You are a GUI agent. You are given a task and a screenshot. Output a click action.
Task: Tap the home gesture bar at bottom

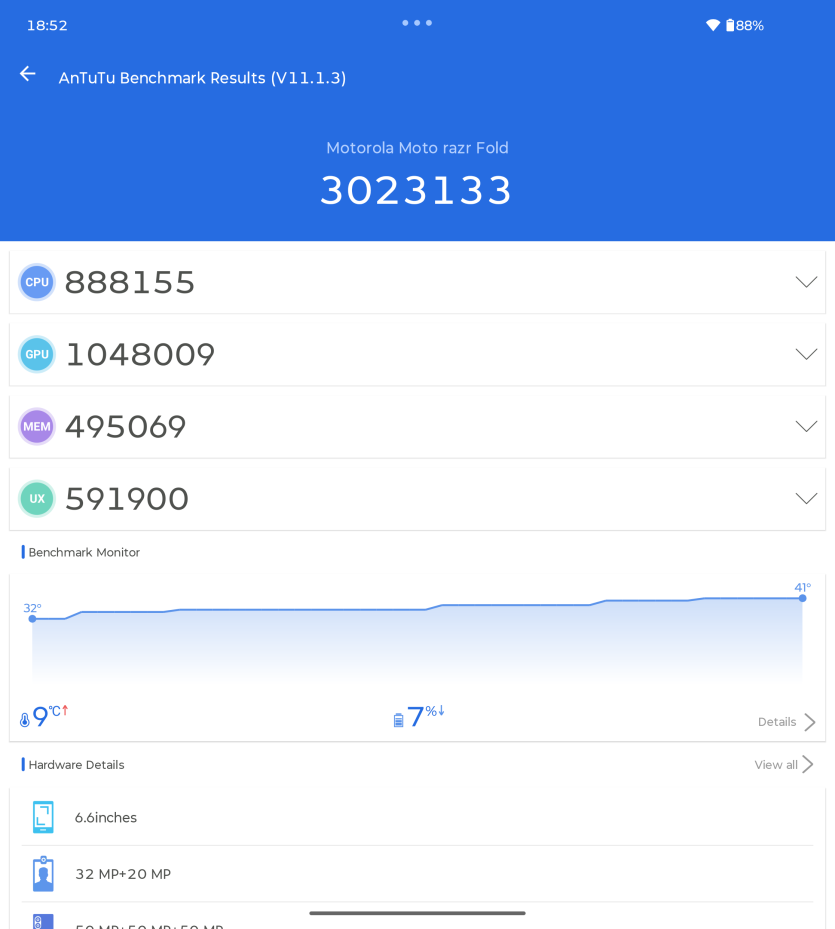point(417,913)
